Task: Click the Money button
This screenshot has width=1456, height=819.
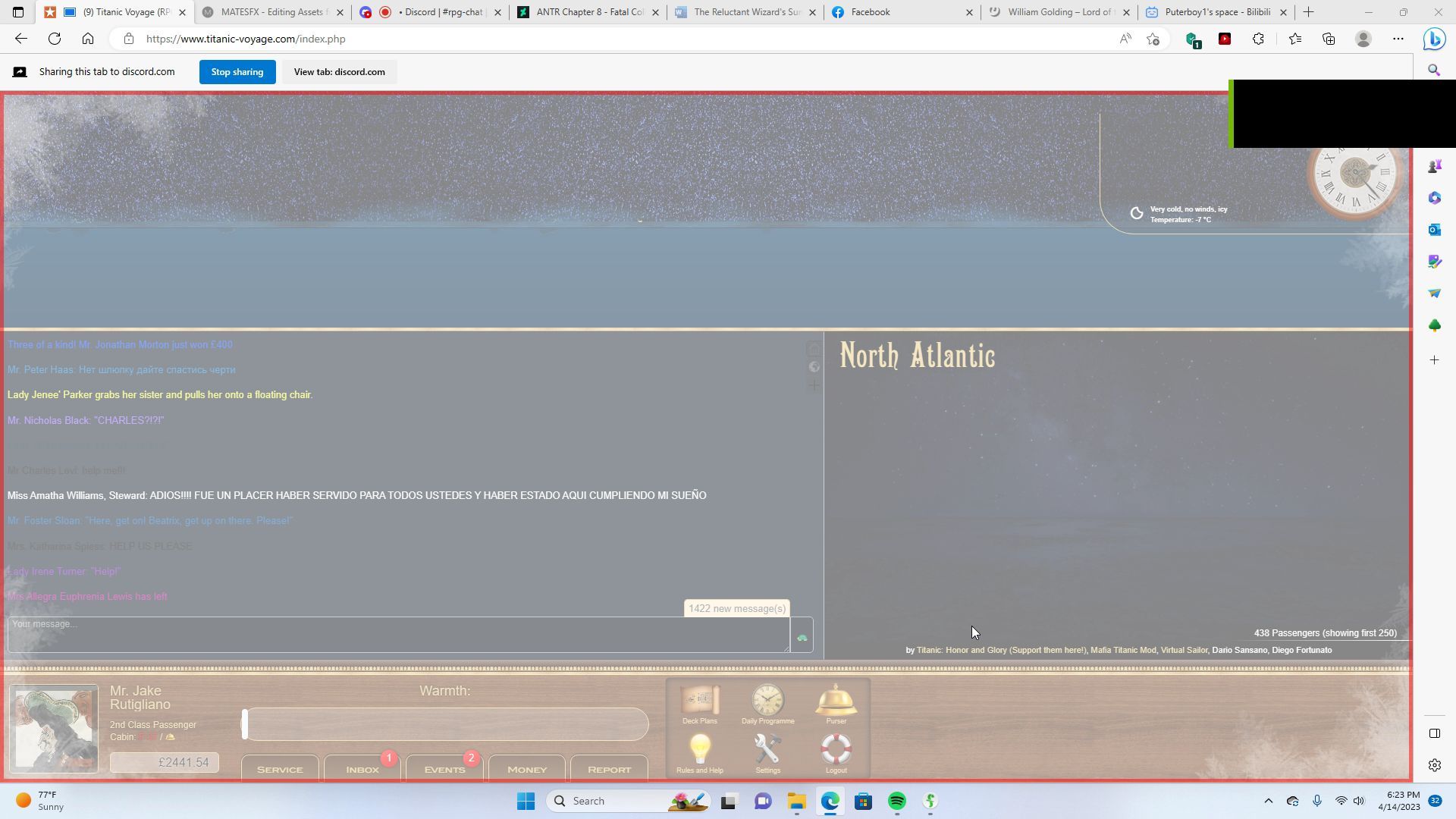Action: click(527, 769)
